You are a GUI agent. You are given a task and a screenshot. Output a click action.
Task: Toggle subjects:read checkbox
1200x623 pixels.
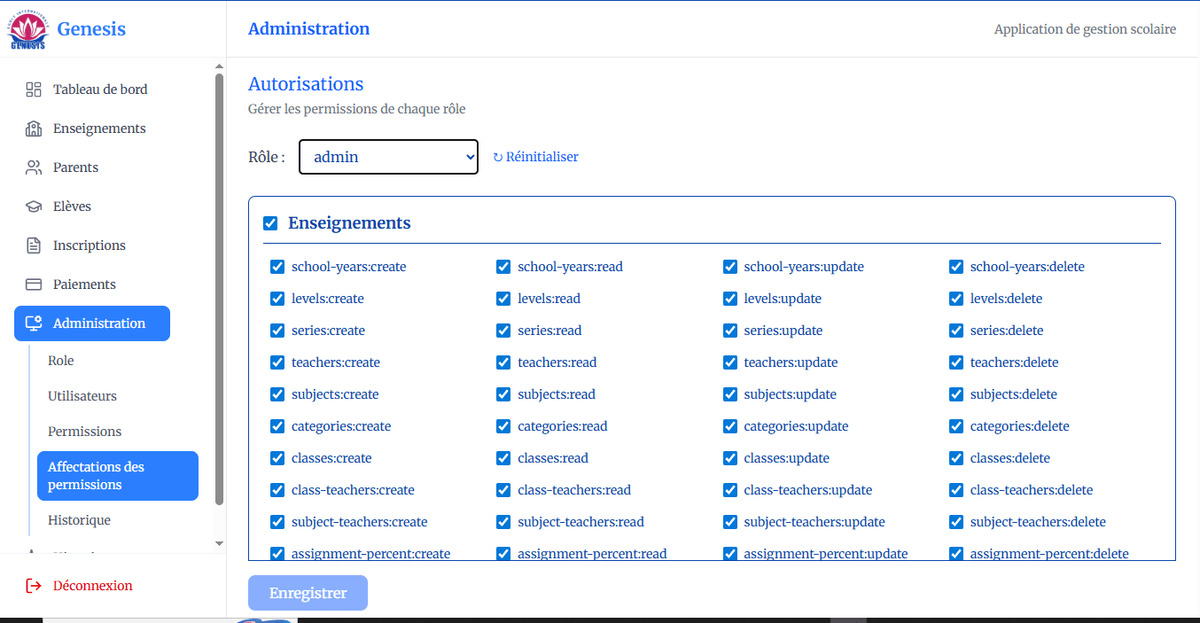pos(503,394)
